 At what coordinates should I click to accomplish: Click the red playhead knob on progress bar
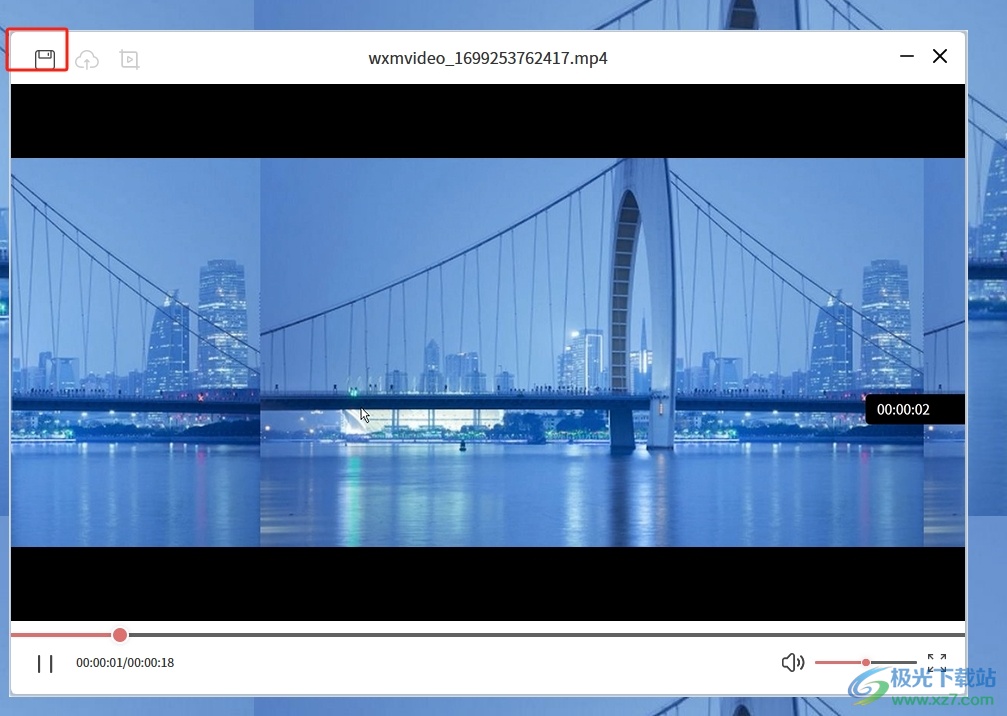pyautogui.click(x=120, y=635)
